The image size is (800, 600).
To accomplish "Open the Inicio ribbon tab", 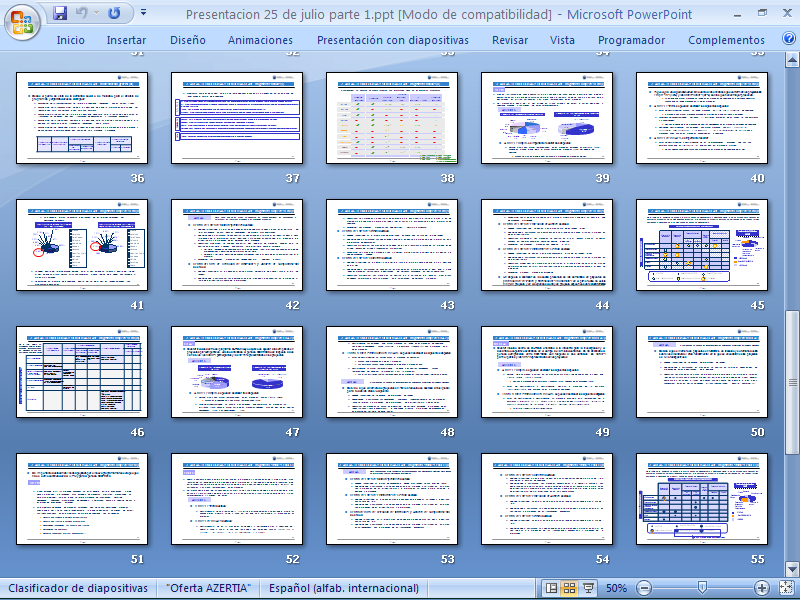I will (70, 40).
